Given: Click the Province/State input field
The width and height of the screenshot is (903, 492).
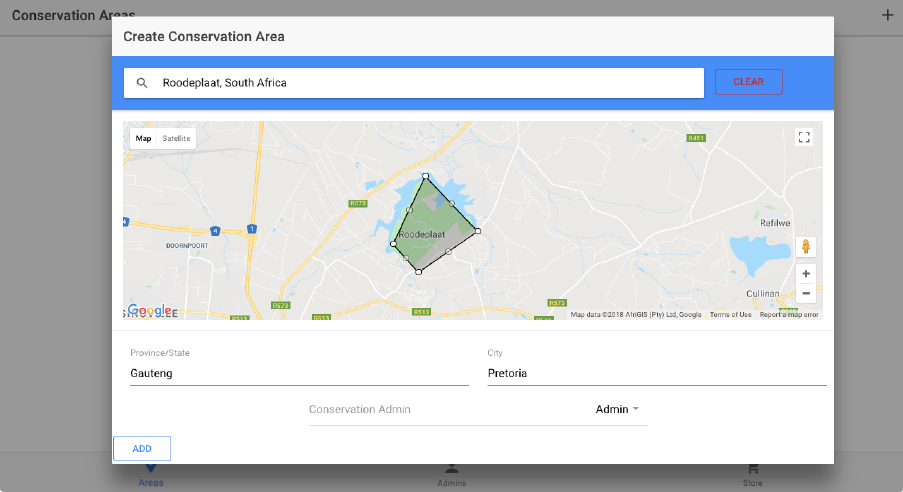Looking at the screenshot, I should tap(299, 374).
